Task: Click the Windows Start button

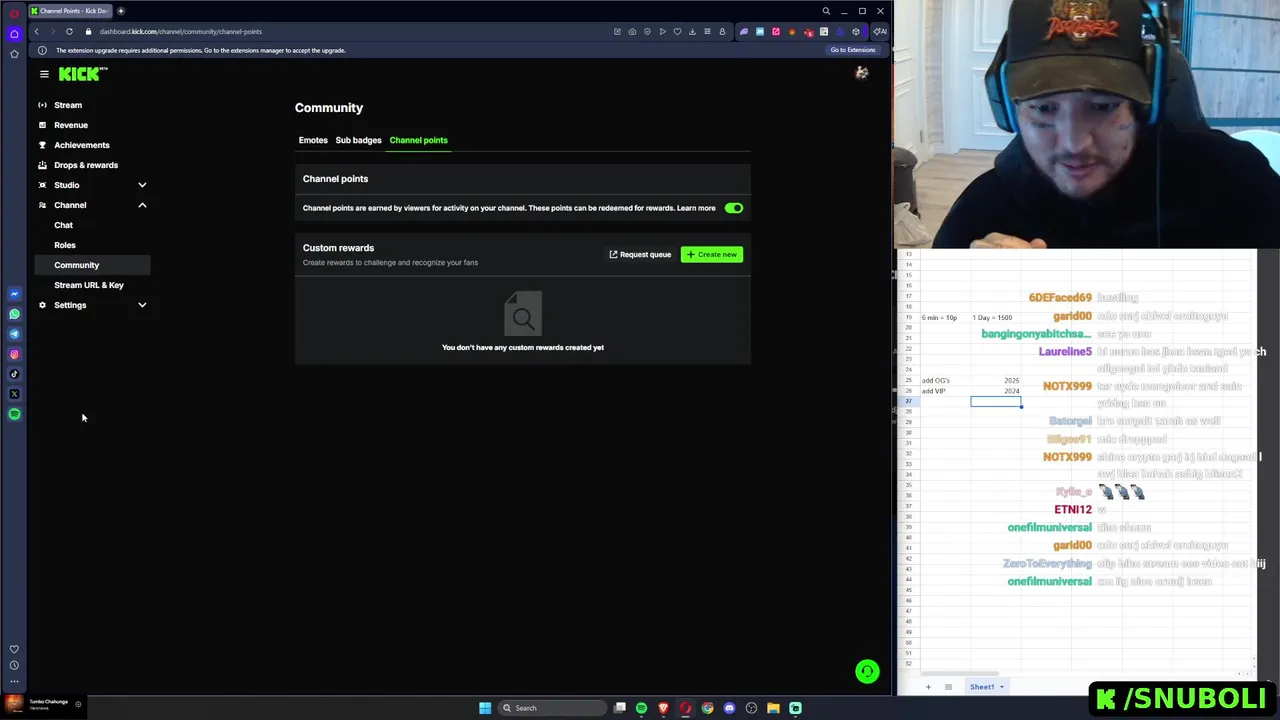Action: 485,708
